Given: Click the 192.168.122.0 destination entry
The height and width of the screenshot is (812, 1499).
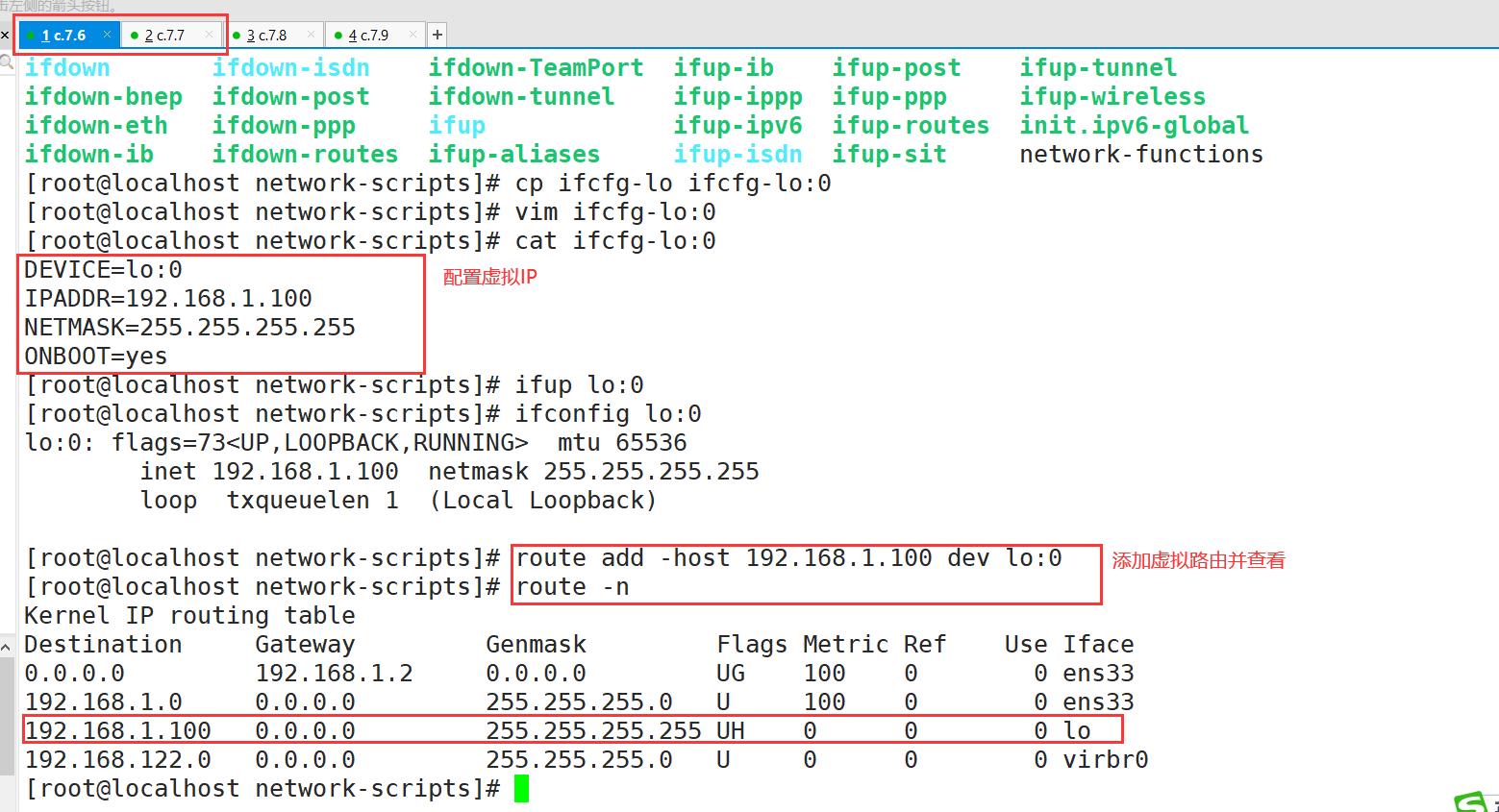Looking at the screenshot, I should pos(117,760).
